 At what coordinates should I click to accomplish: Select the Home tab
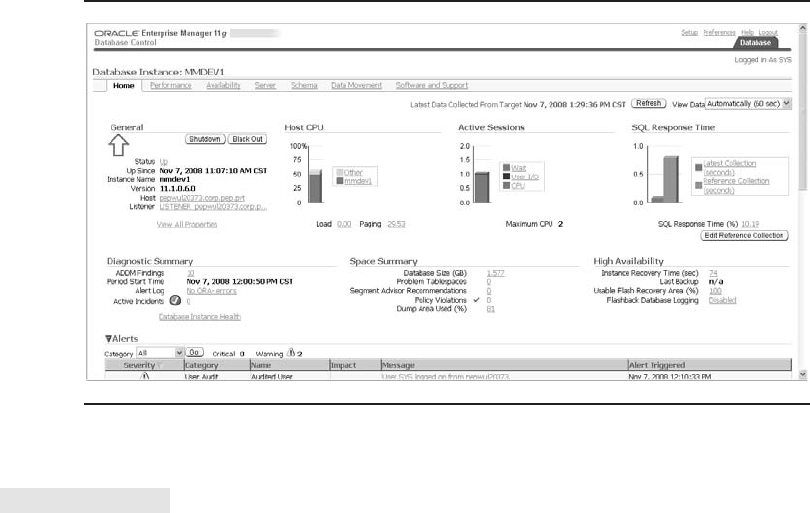[x=123, y=86]
